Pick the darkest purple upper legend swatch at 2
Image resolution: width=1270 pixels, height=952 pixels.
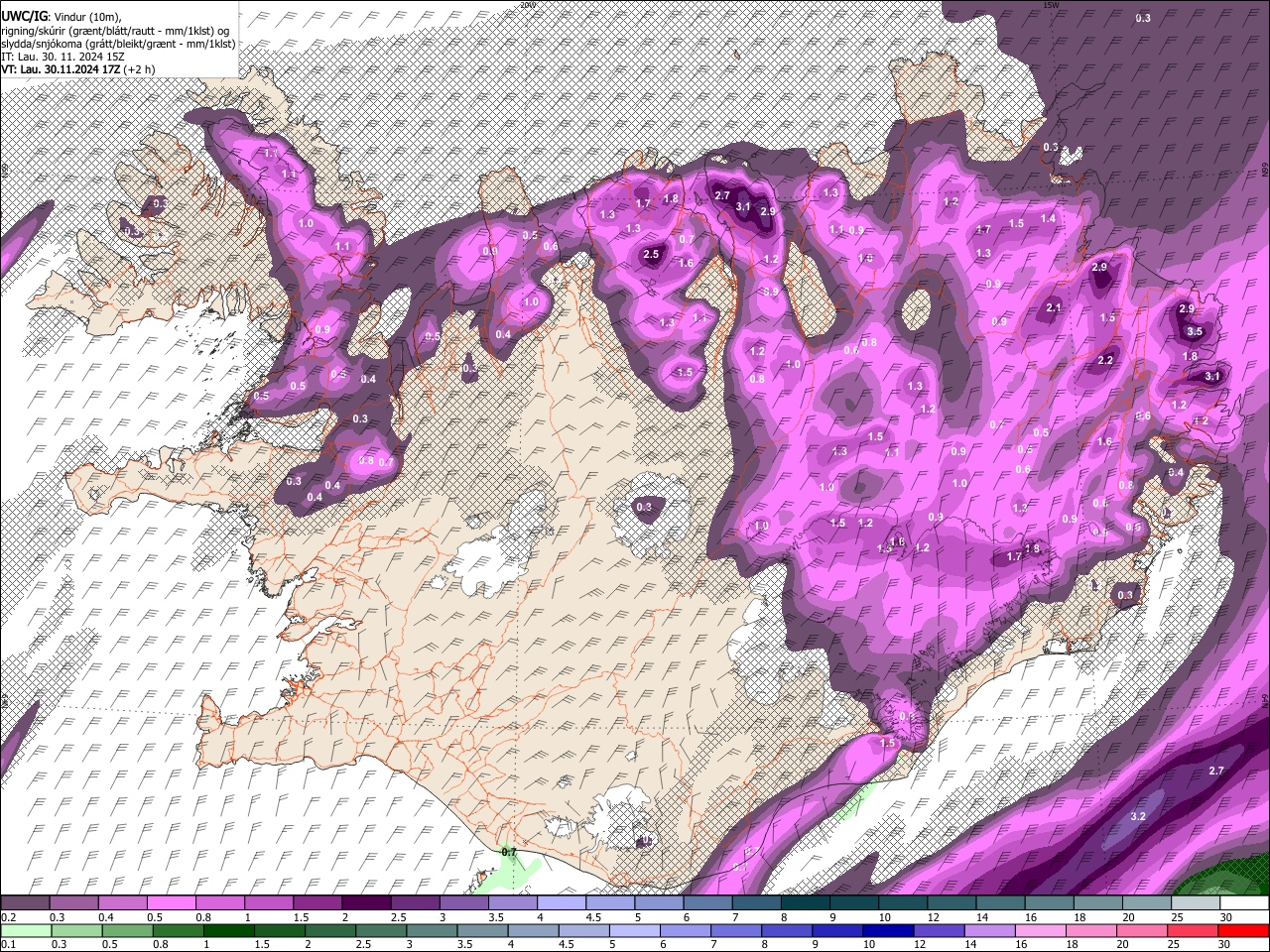pos(365,903)
